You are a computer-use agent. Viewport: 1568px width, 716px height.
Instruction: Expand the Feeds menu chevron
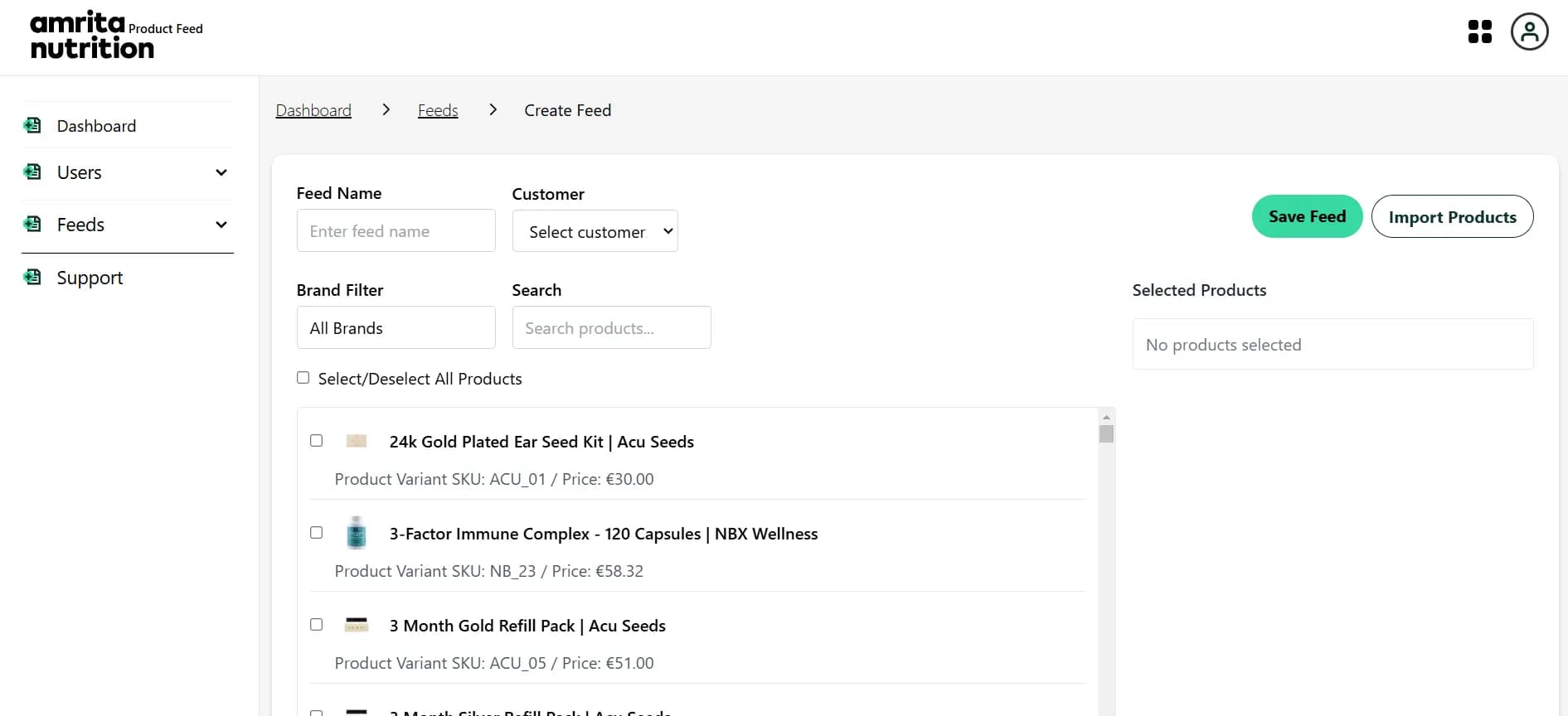pyautogui.click(x=221, y=225)
